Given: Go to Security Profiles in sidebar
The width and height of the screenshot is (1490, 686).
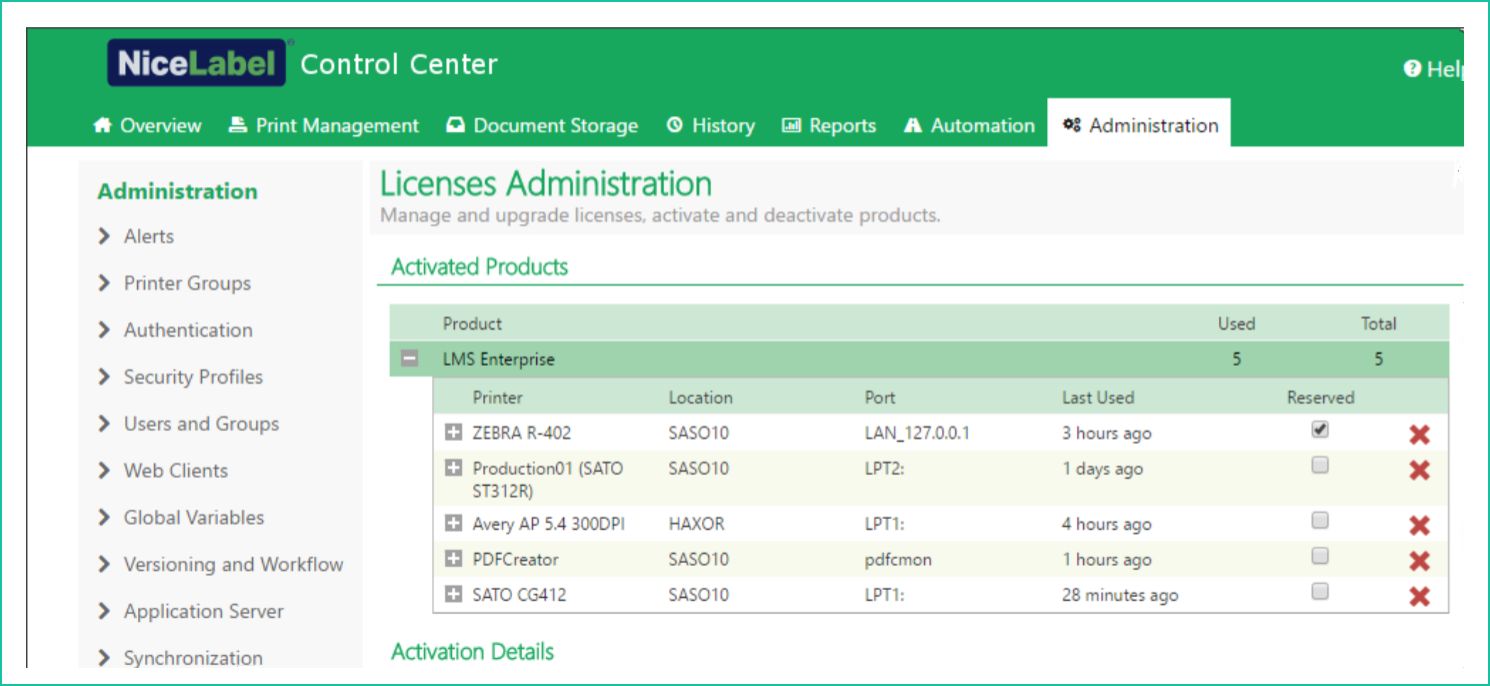Looking at the screenshot, I should pos(192,377).
